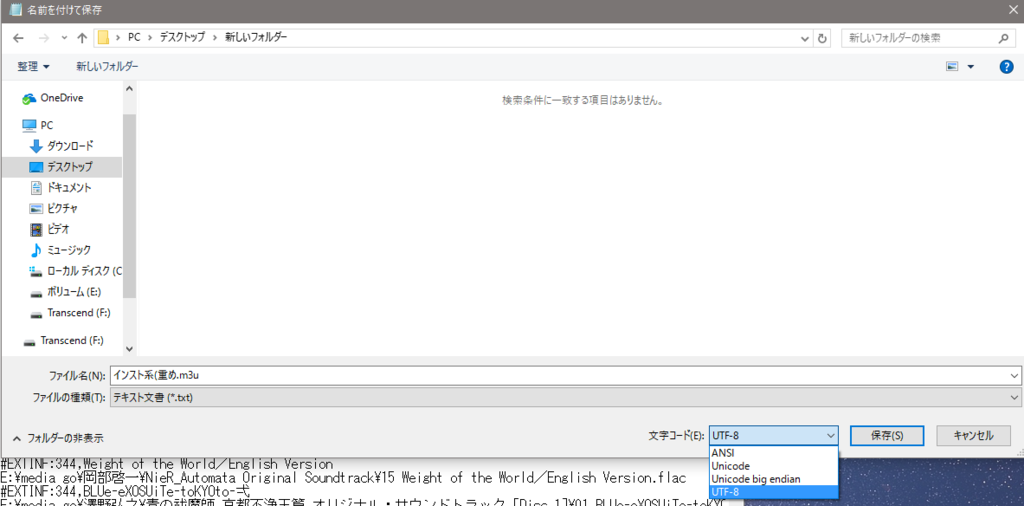Screen dimensions: 1024x506
Task: Click 新しいフォルダー toolbar button
Action: click(x=107, y=67)
